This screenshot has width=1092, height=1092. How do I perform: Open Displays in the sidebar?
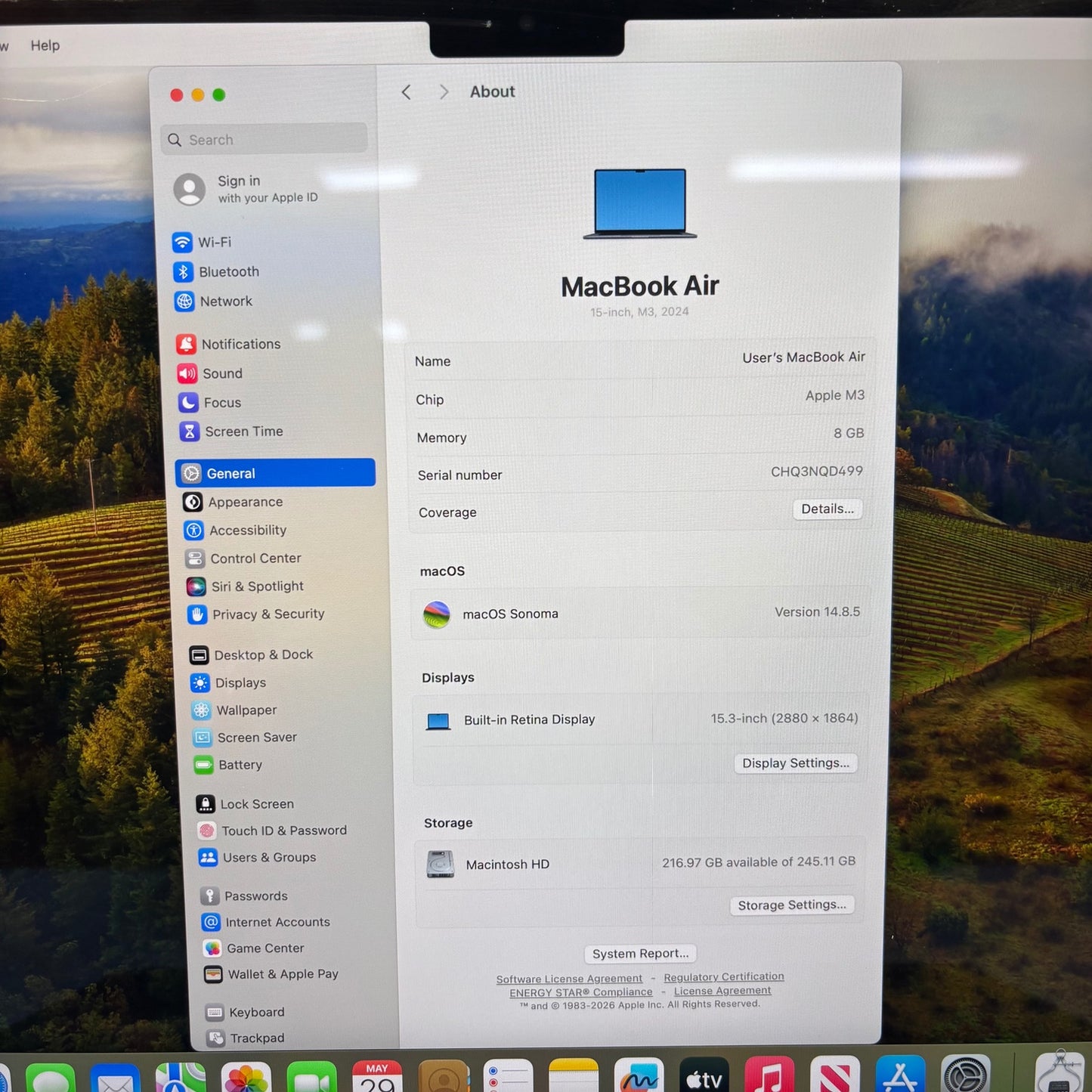(229, 683)
